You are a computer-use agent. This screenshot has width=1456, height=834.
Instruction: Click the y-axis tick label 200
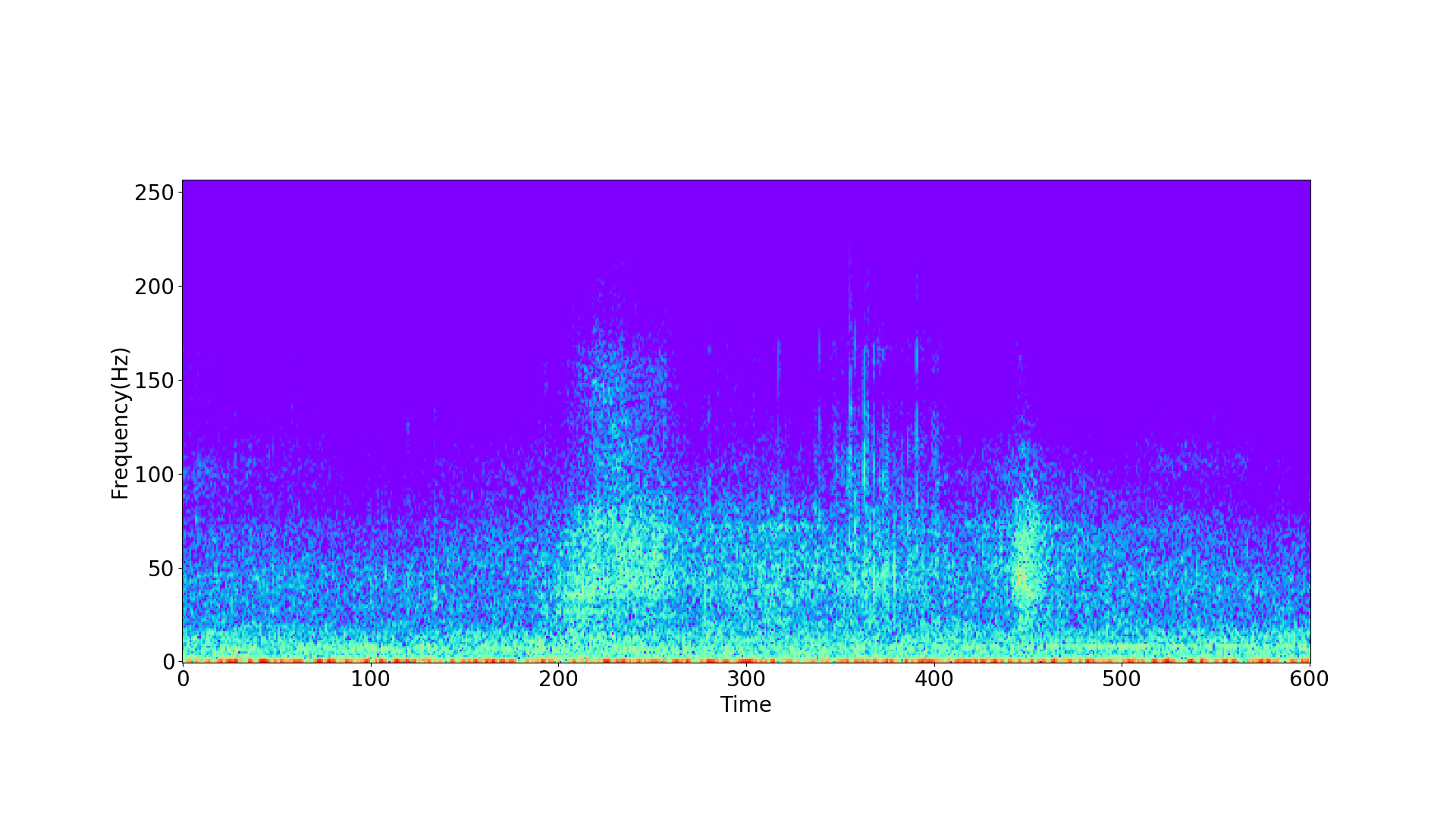click(155, 287)
